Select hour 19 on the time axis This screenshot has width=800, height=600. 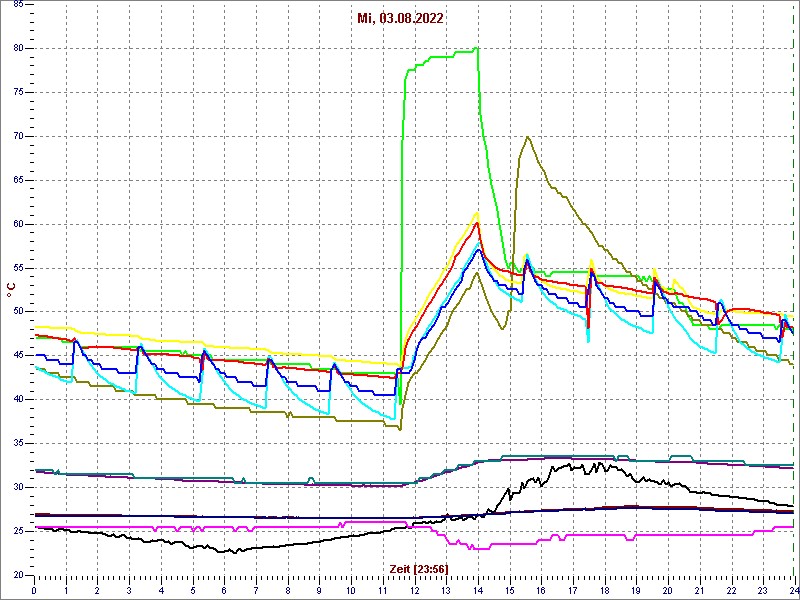point(635,591)
